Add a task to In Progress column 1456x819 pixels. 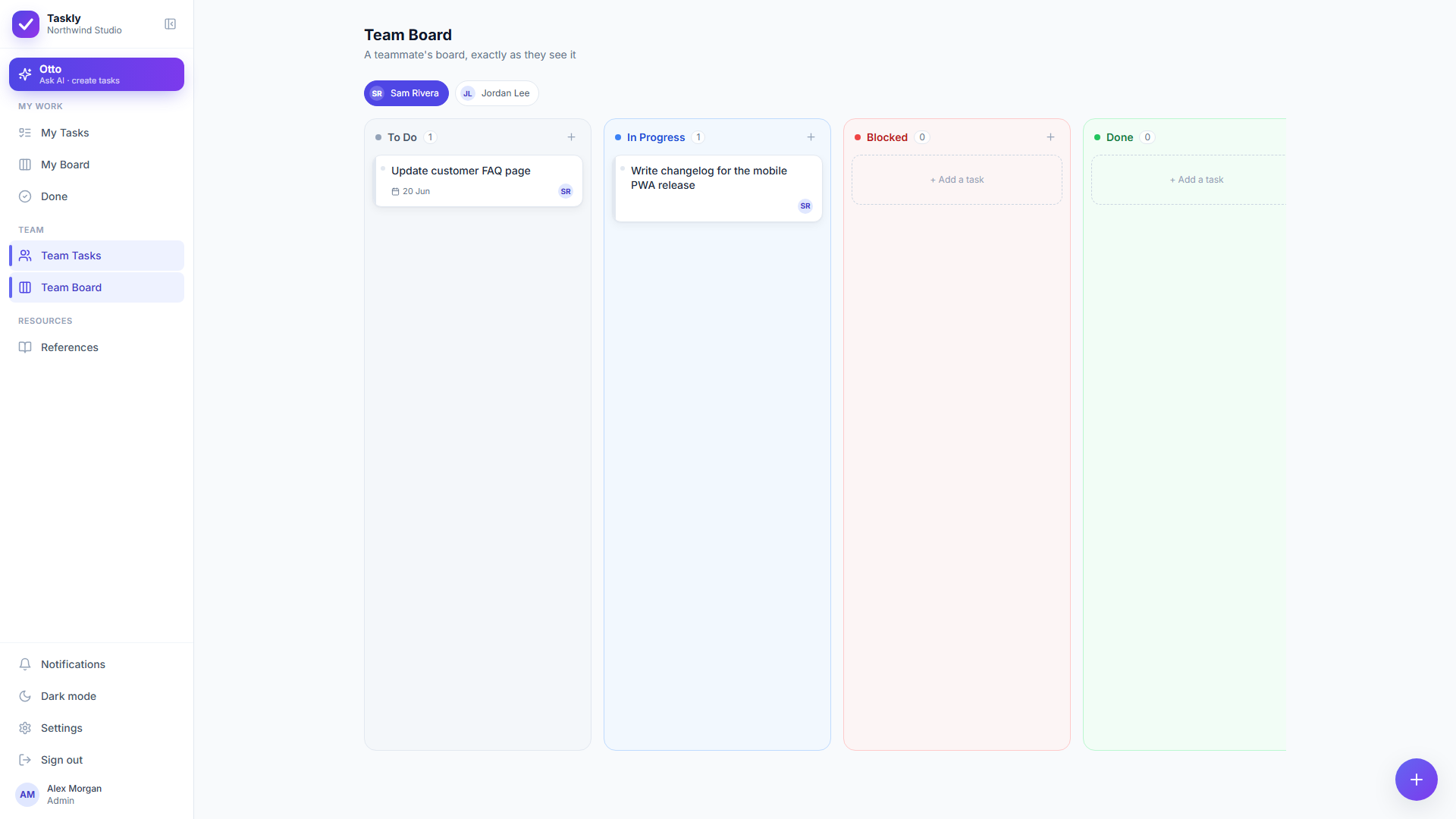[x=811, y=137]
